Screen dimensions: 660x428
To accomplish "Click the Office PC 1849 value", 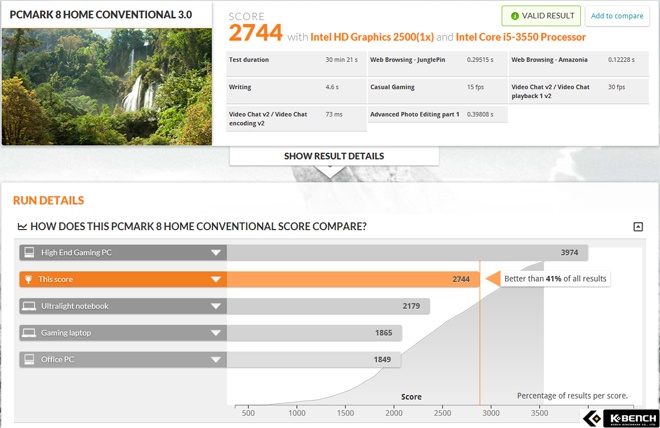I will pos(382,359).
